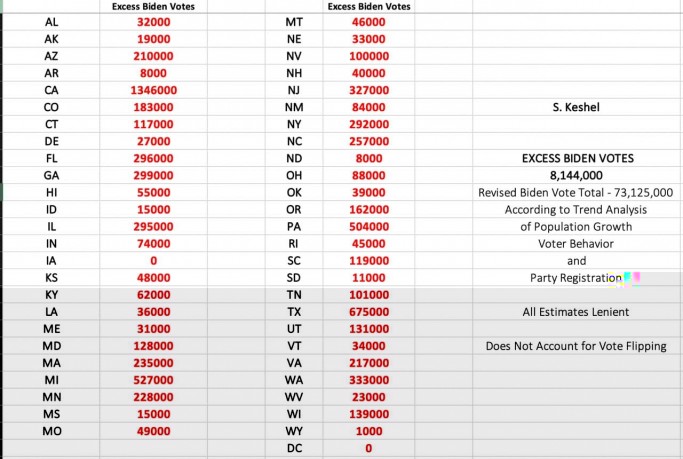This screenshot has width=683, height=459.
Task: Click the NY value 292000
Action: 369,124
